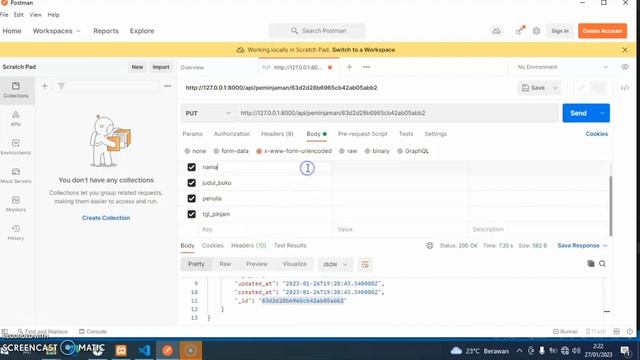Select the raw body type
Screen dimensions: 640x360
click(348, 151)
